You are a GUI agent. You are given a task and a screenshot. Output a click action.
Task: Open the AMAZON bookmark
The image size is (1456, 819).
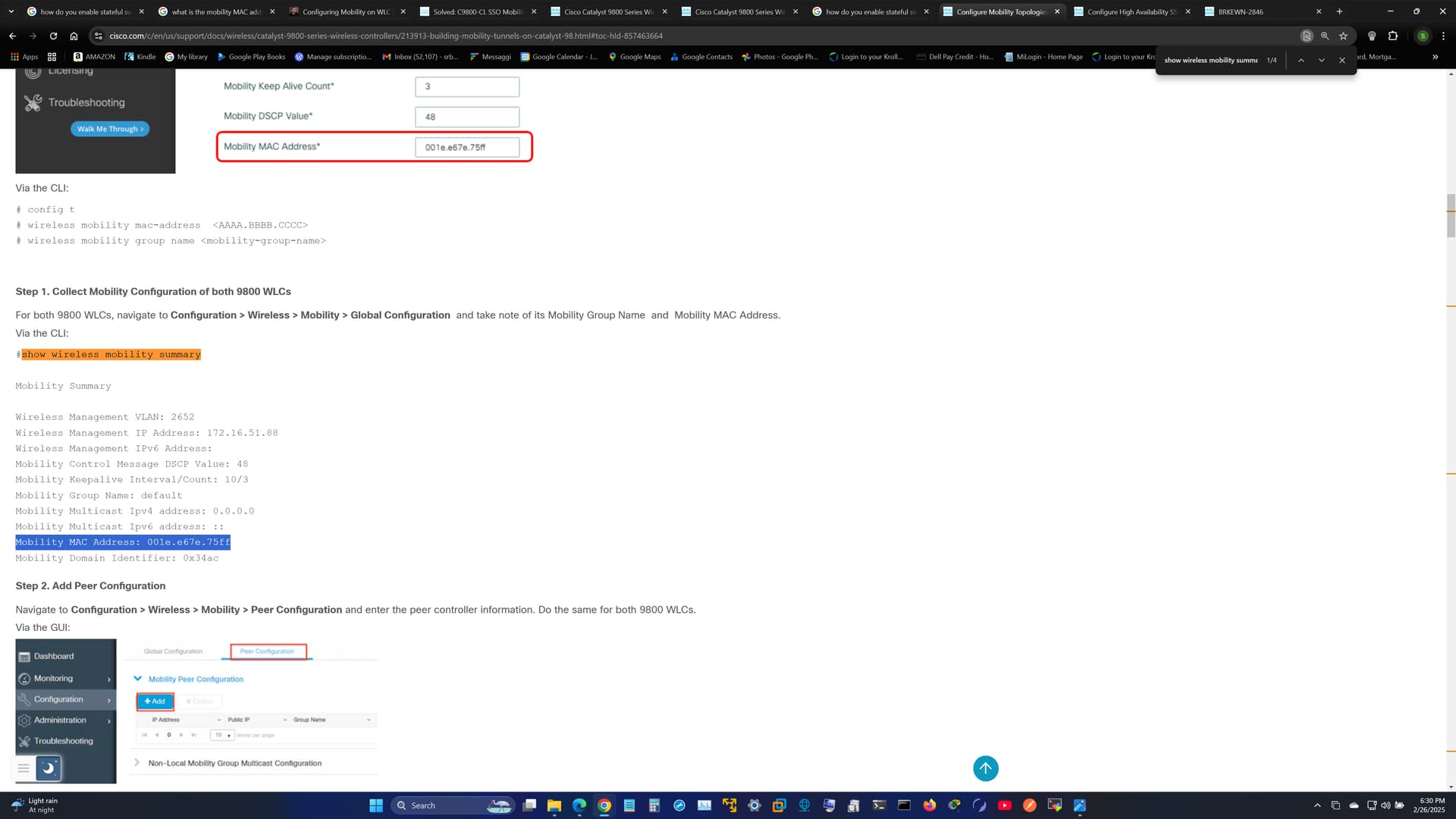pyautogui.click(x=94, y=57)
